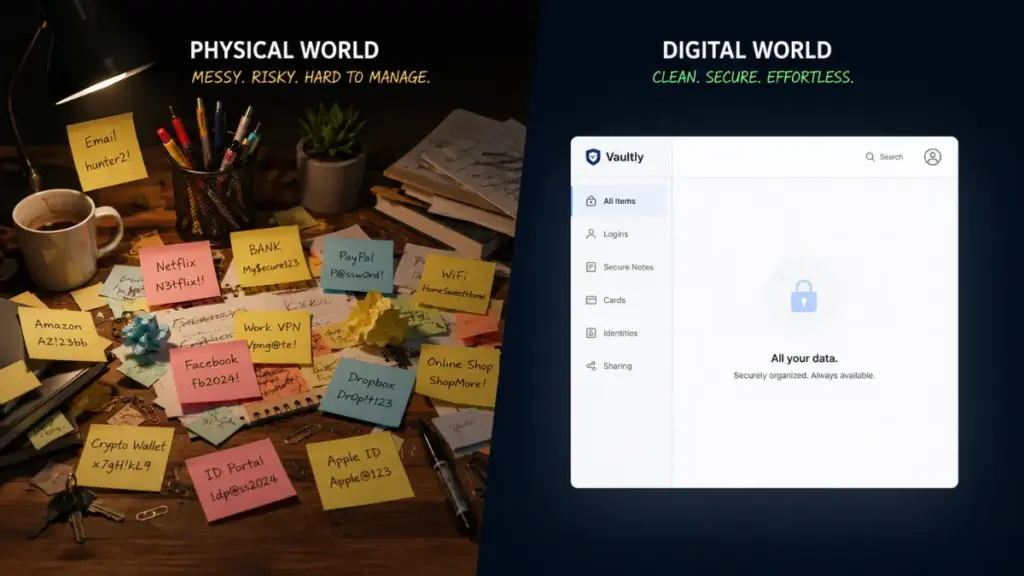The width and height of the screenshot is (1024, 576).
Task: Open the Identities section
Action: [620, 333]
